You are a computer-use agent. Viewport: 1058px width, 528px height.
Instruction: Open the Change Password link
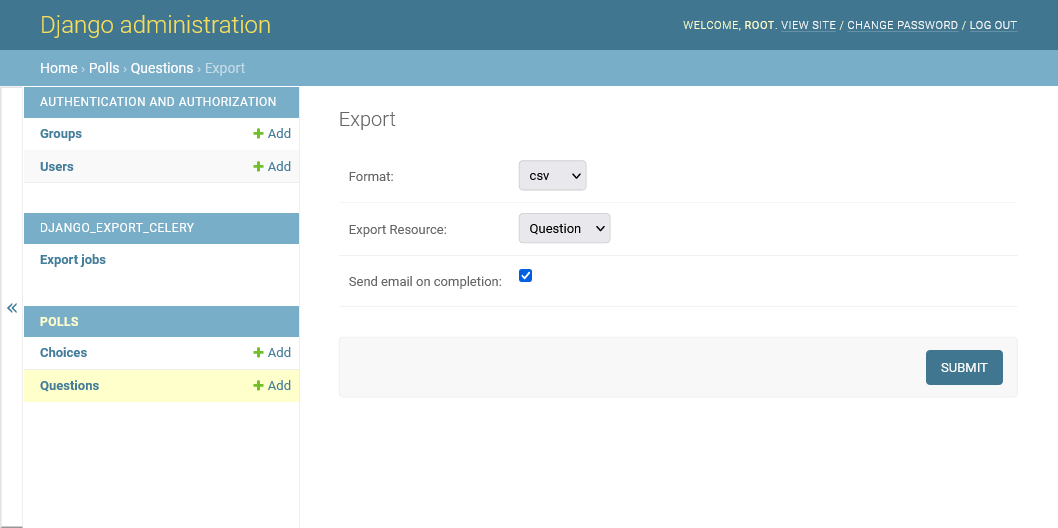pyautogui.click(x=903, y=26)
